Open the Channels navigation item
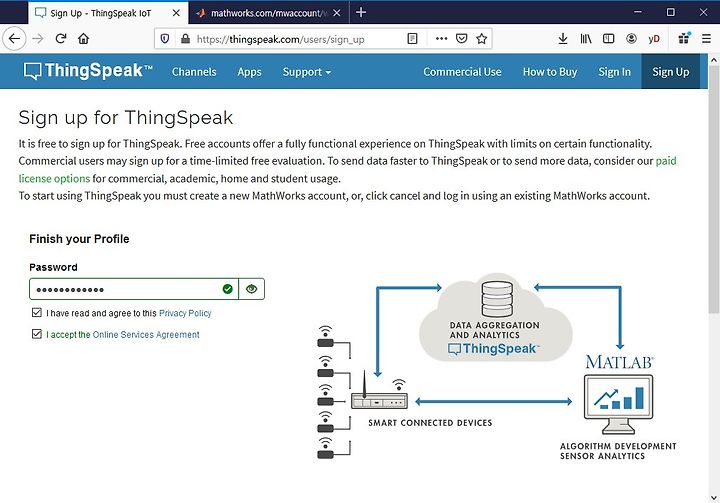The image size is (720, 503). coord(194,72)
